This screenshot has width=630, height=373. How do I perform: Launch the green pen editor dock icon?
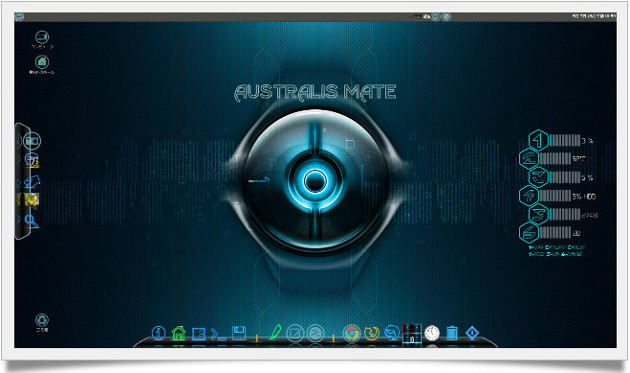pyautogui.click(x=276, y=332)
